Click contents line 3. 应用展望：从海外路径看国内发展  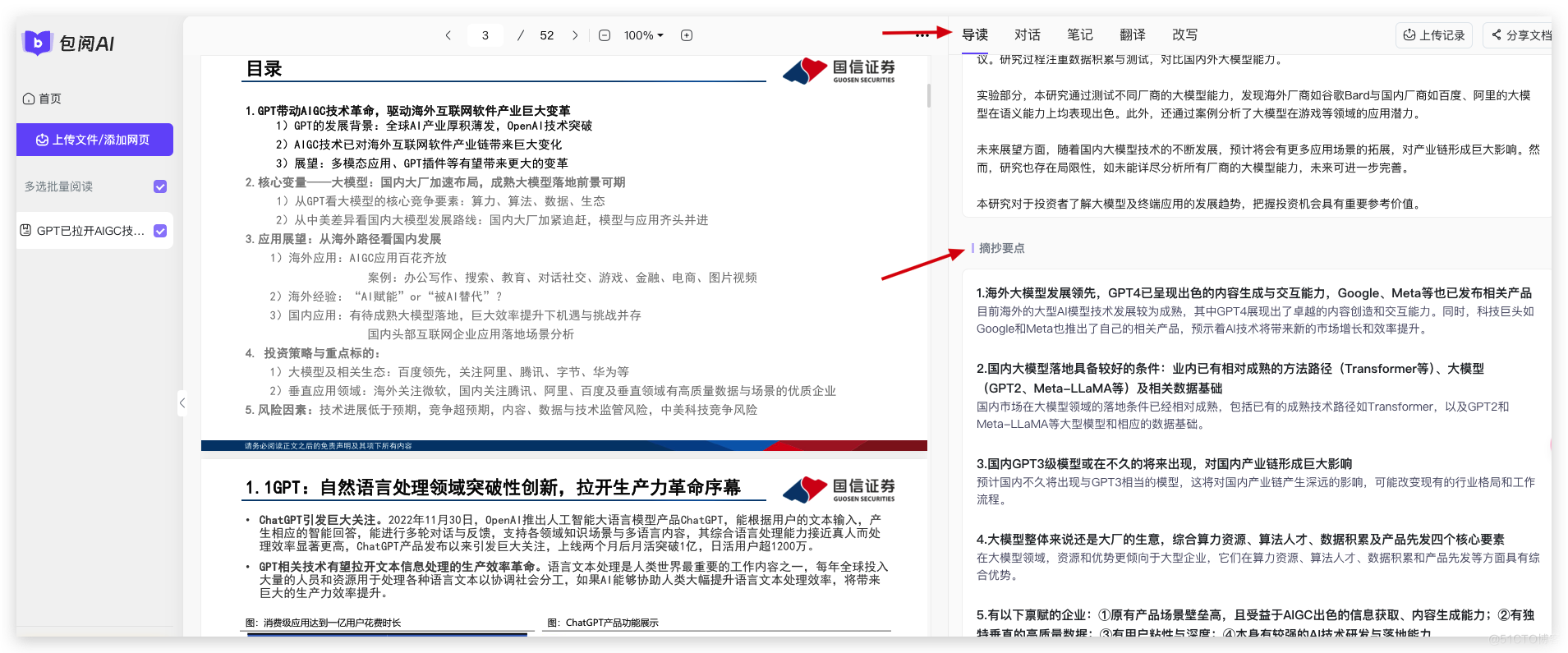[343, 239]
